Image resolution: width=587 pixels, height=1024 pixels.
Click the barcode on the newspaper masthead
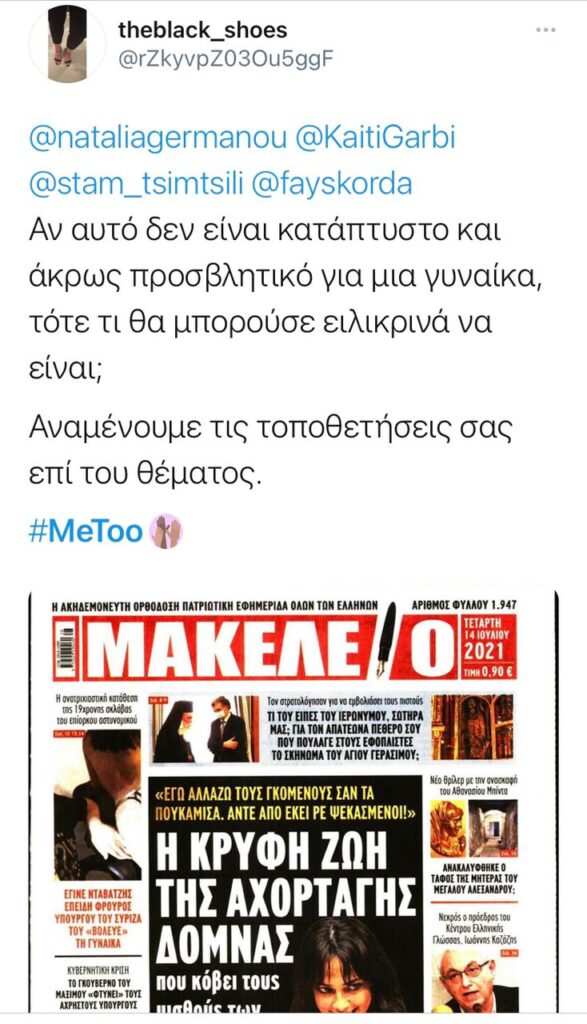[65, 648]
